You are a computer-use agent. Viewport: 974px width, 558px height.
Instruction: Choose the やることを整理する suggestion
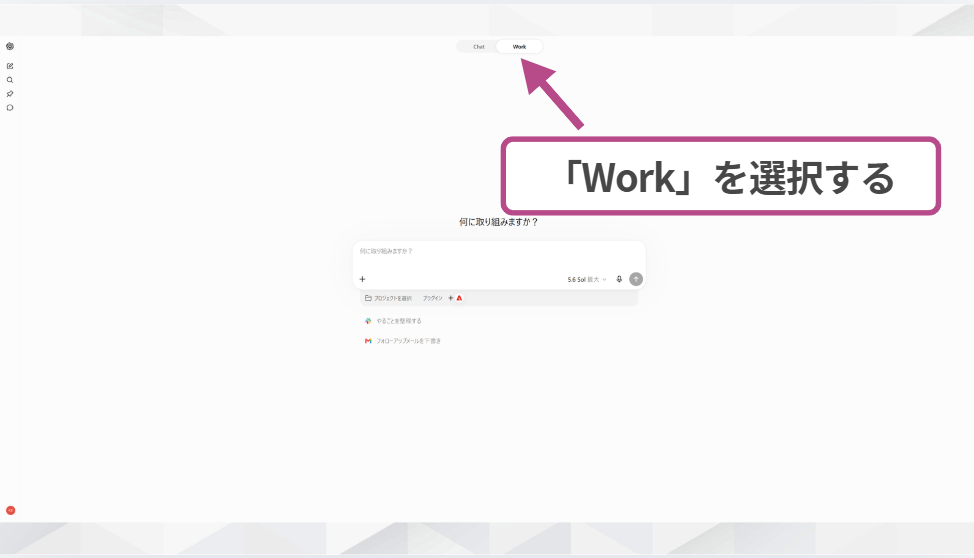[x=399, y=321]
